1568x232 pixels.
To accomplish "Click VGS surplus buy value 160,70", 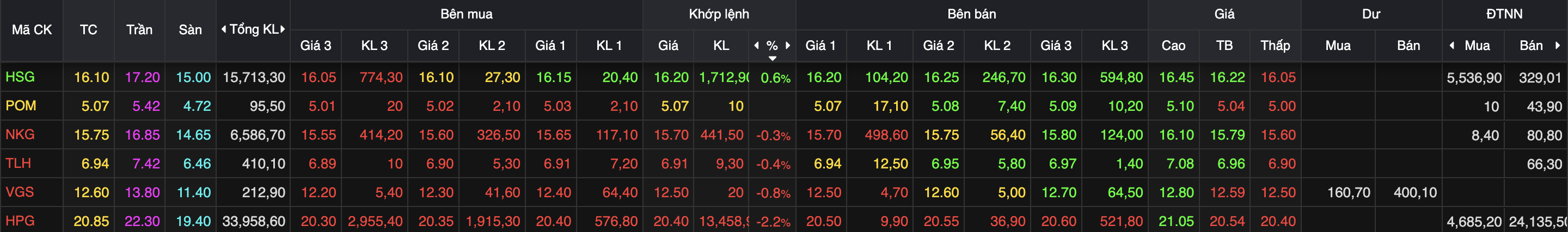I will tap(1348, 192).
